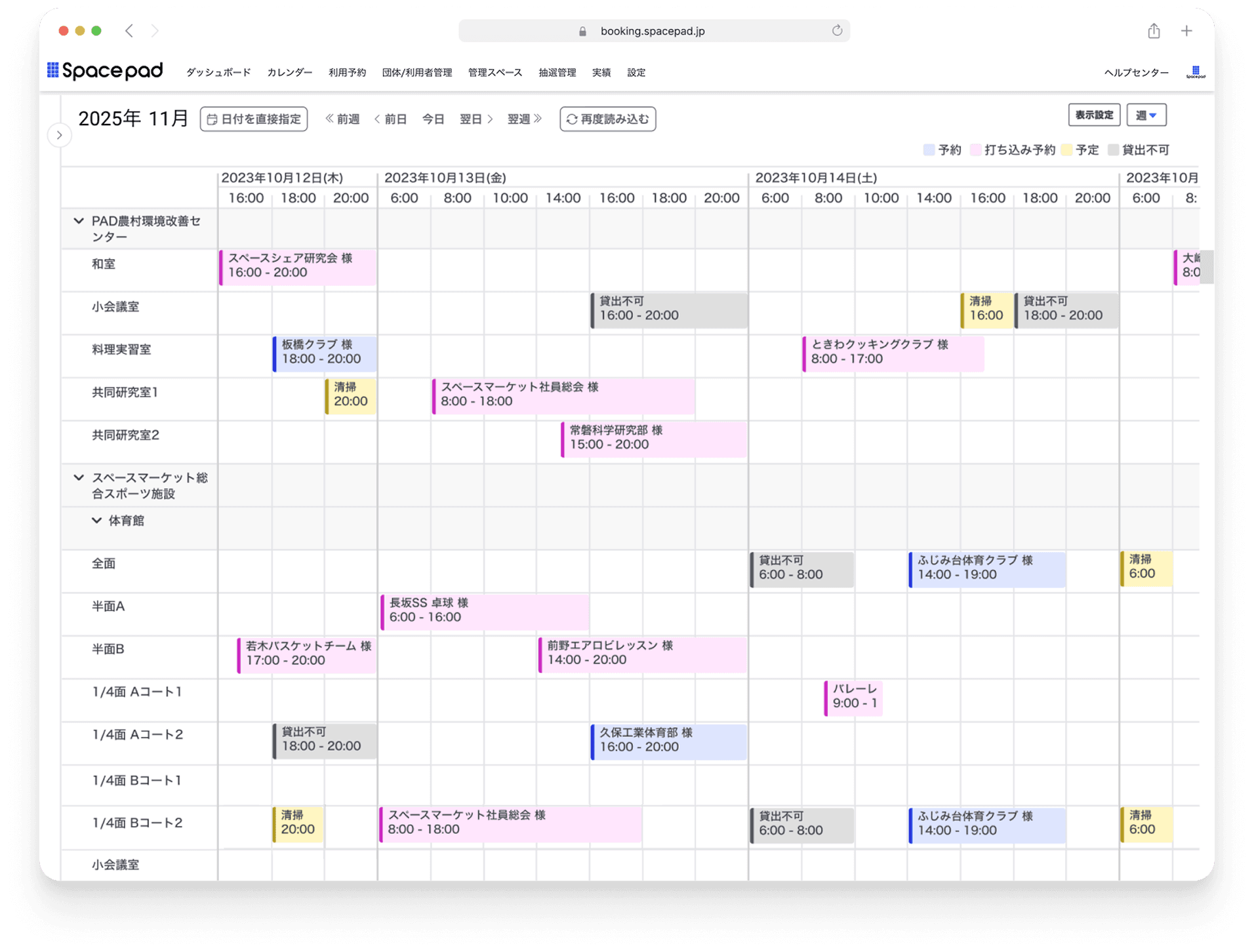1254x952 pixels.
Task: Click the account avatar icon at top right
Action: 1195,72
